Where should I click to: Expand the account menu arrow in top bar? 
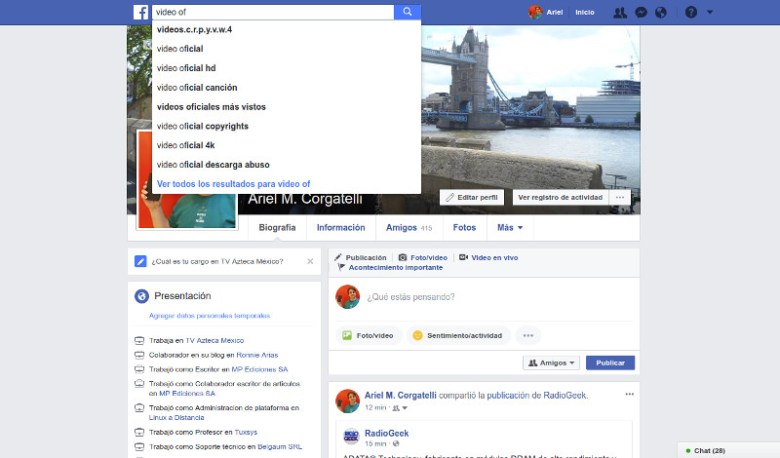click(710, 12)
